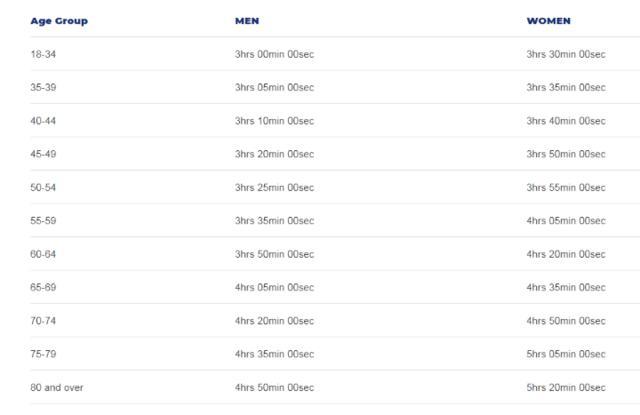
Task: Click the WOMEN column header
Action: (x=549, y=21)
